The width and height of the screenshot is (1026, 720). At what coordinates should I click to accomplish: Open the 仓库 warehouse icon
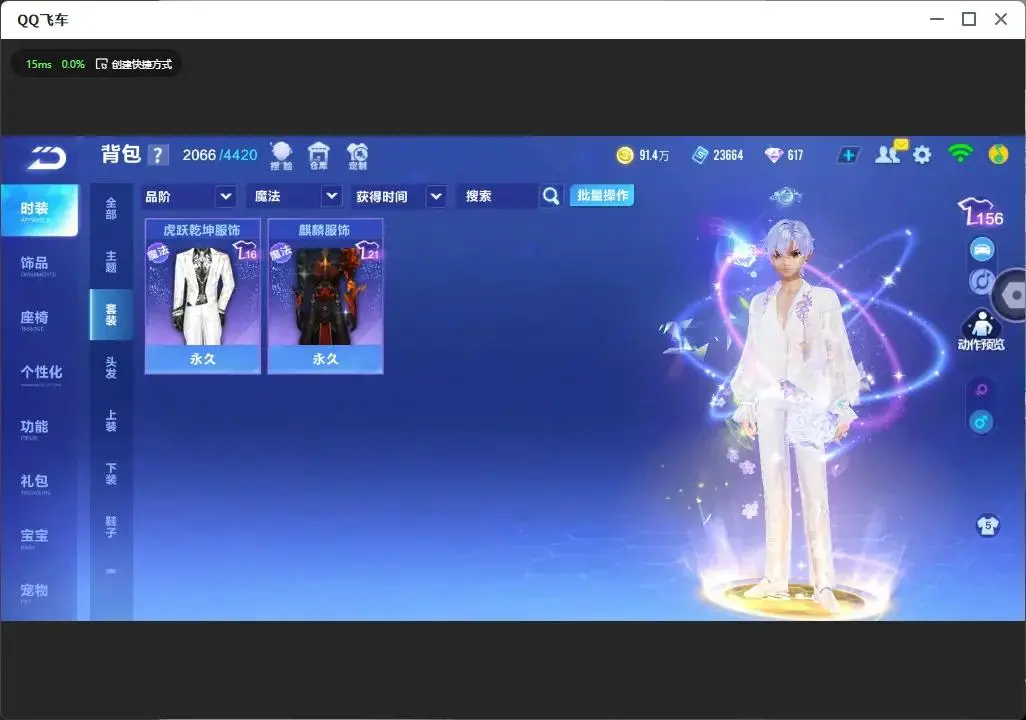[319, 156]
